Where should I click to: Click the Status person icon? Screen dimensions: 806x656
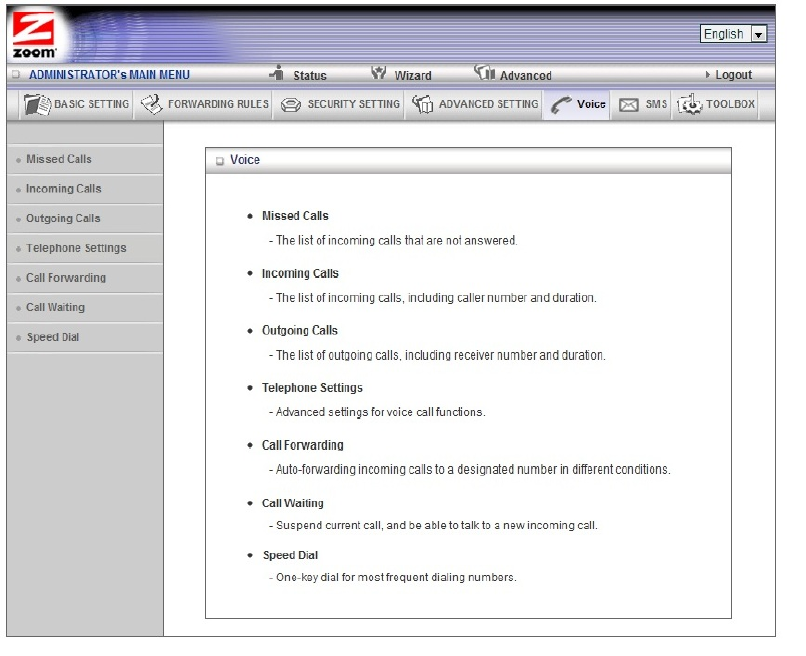pos(277,72)
